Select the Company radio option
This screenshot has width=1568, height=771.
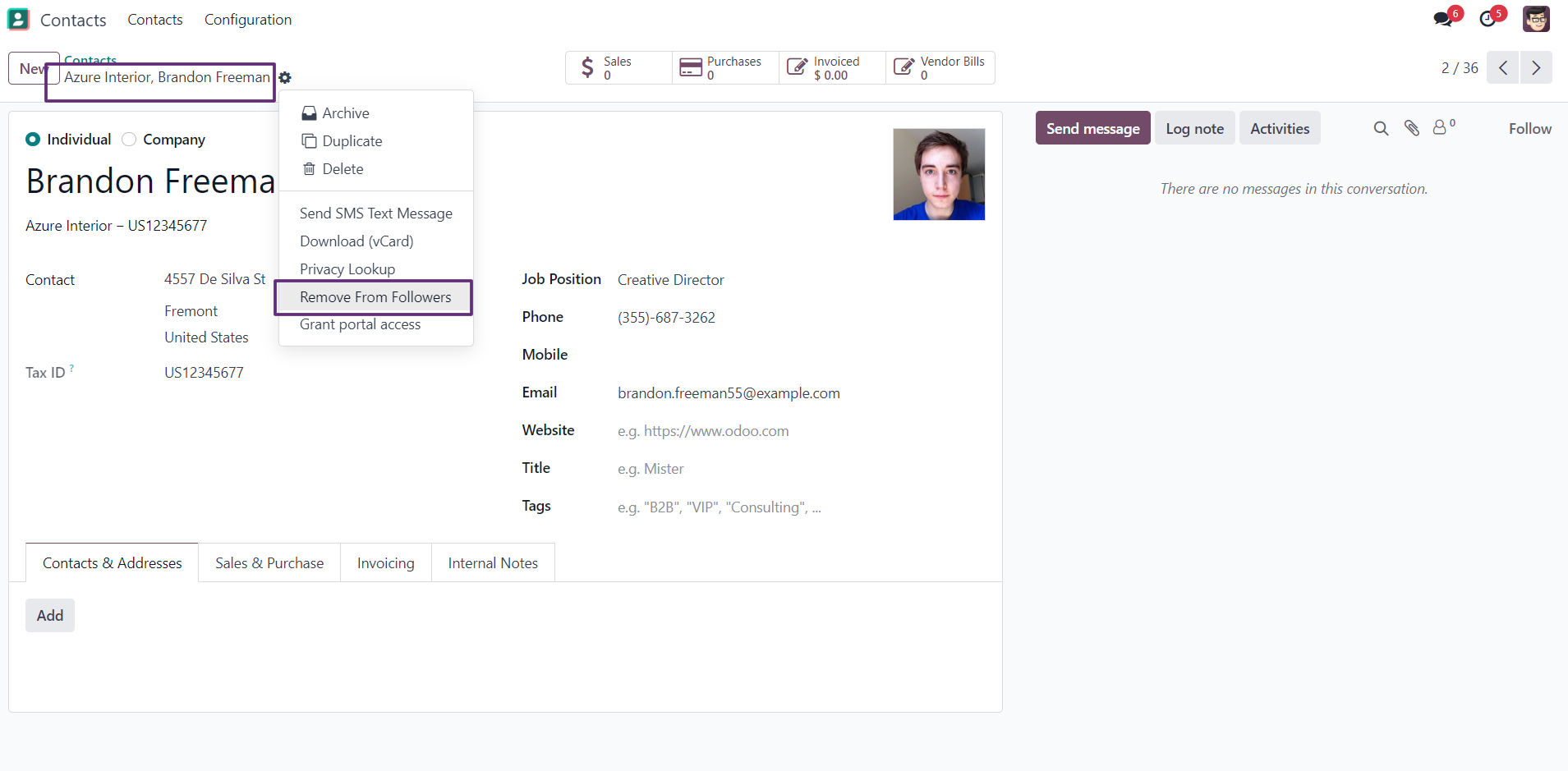tap(129, 140)
